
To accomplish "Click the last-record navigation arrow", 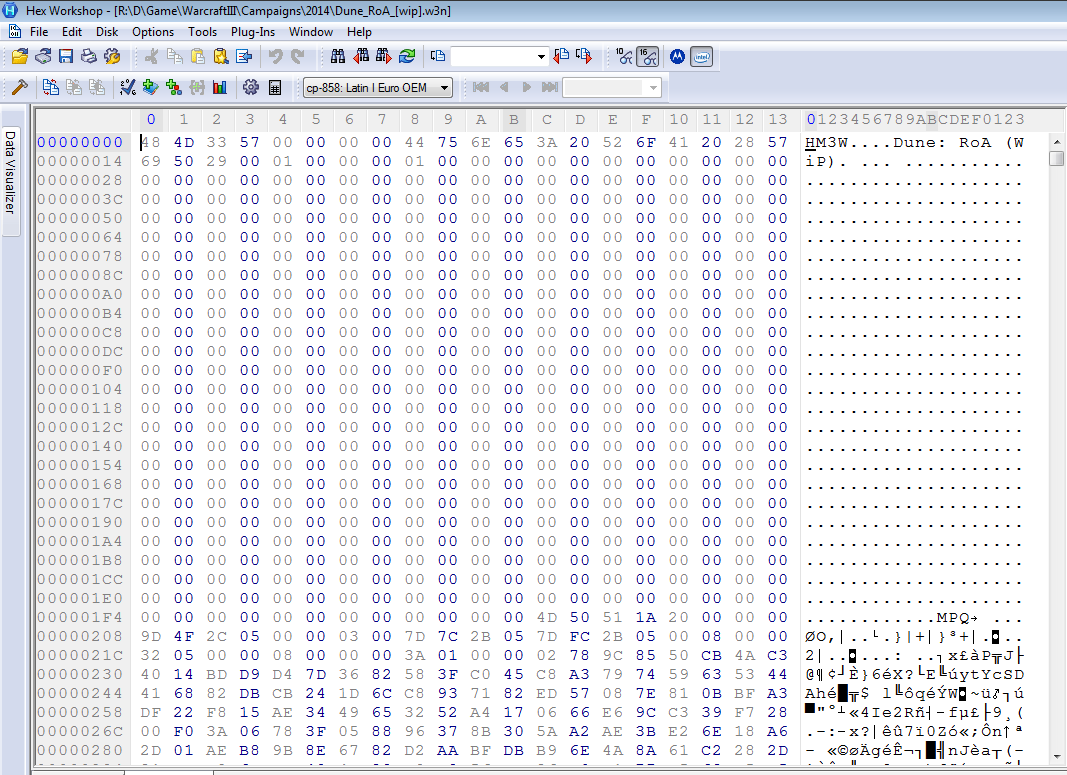I will 550,87.
